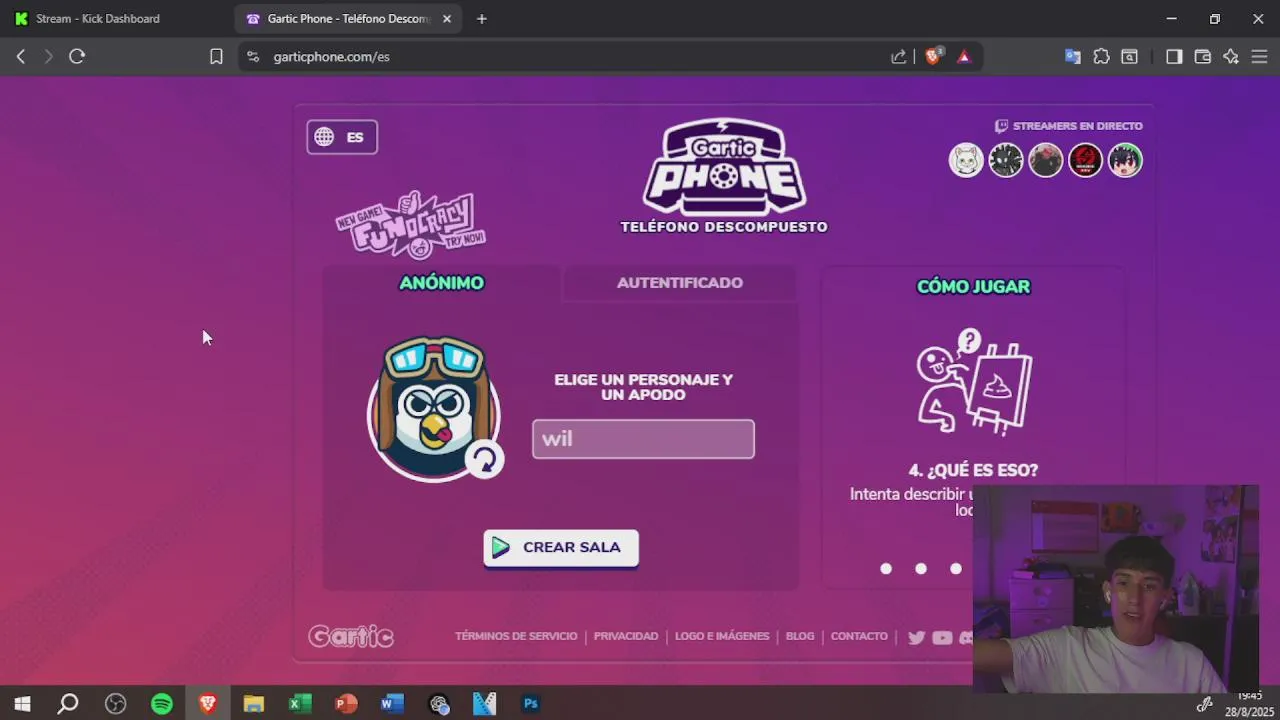This screenshot has height=720, width=1280.
Task: Open the extensions puzzle menu
Action: click(1101, 57)
